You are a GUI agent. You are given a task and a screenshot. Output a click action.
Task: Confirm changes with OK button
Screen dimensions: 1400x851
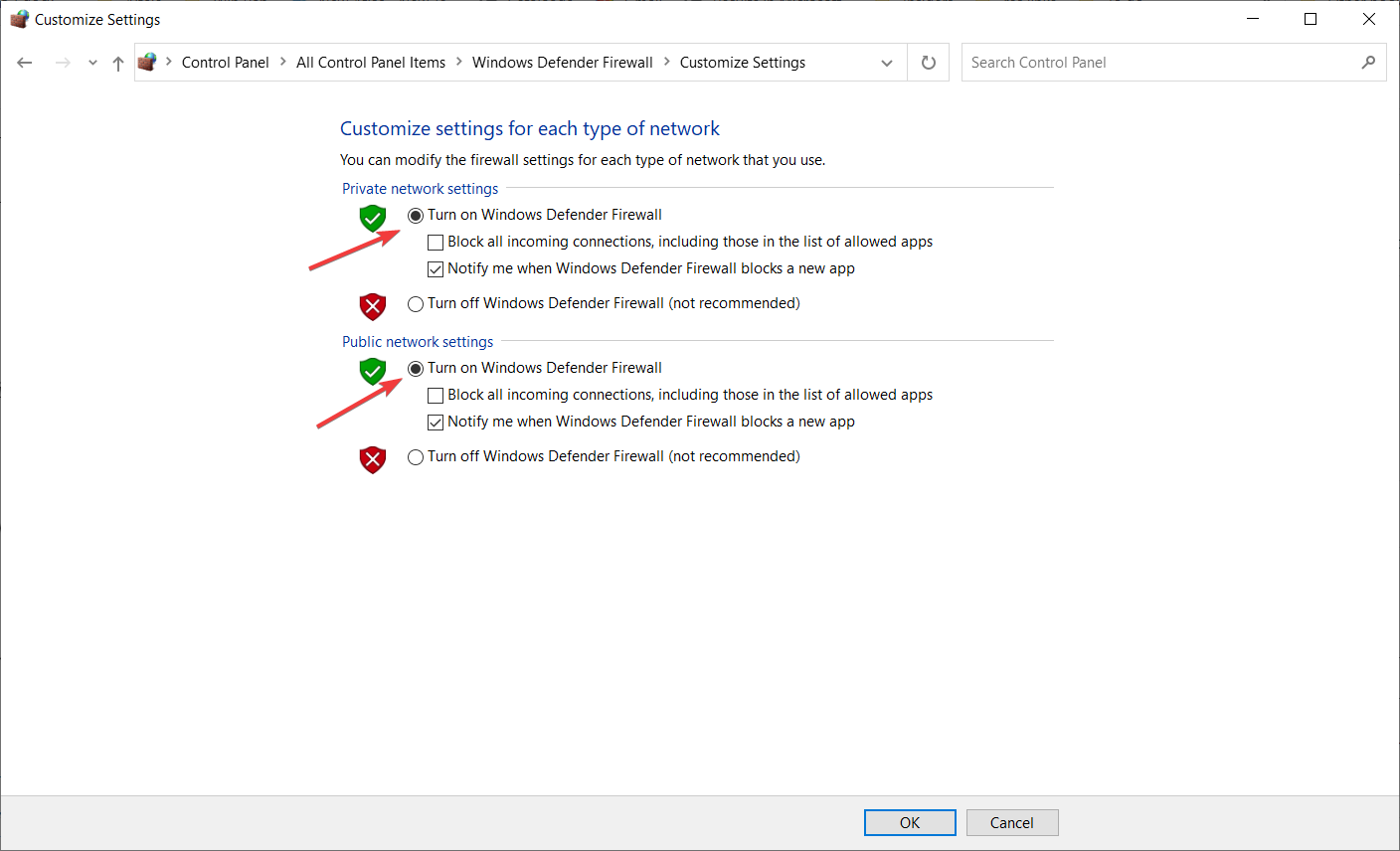910,822
